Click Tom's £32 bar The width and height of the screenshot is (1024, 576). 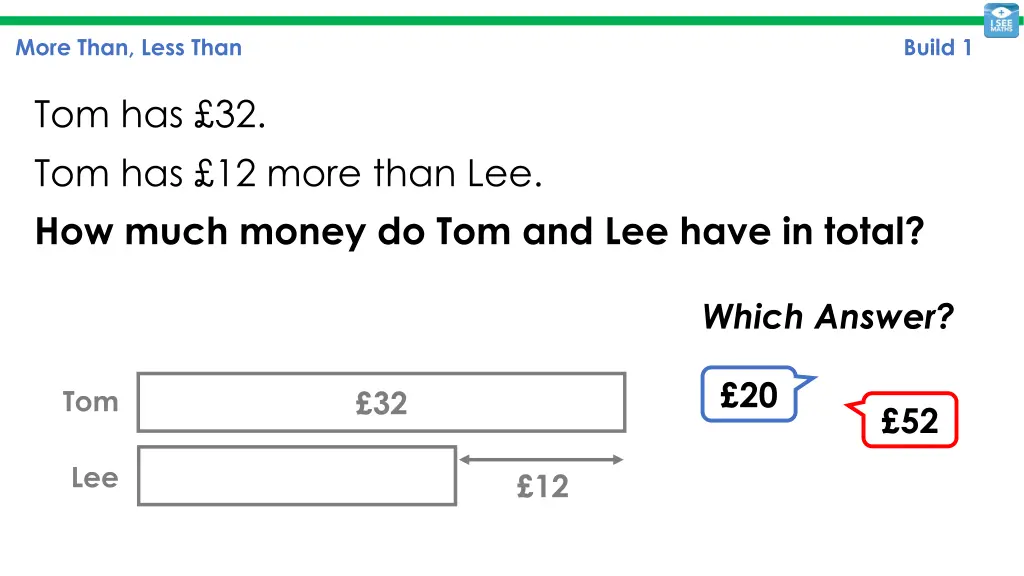pos(381,402)
